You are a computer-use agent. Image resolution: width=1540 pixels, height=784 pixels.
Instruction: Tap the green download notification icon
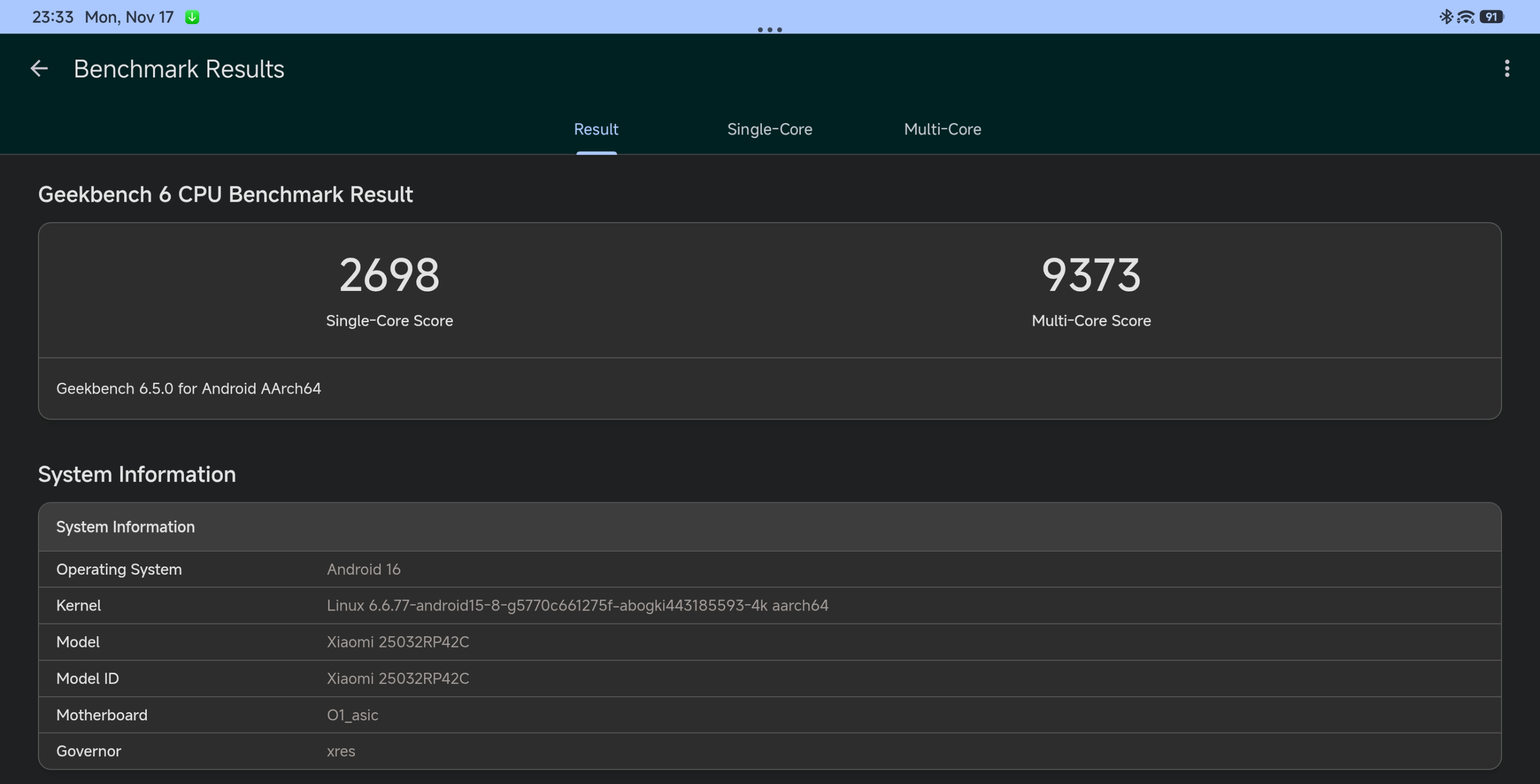pyautogui.click(x=192, y=17)
